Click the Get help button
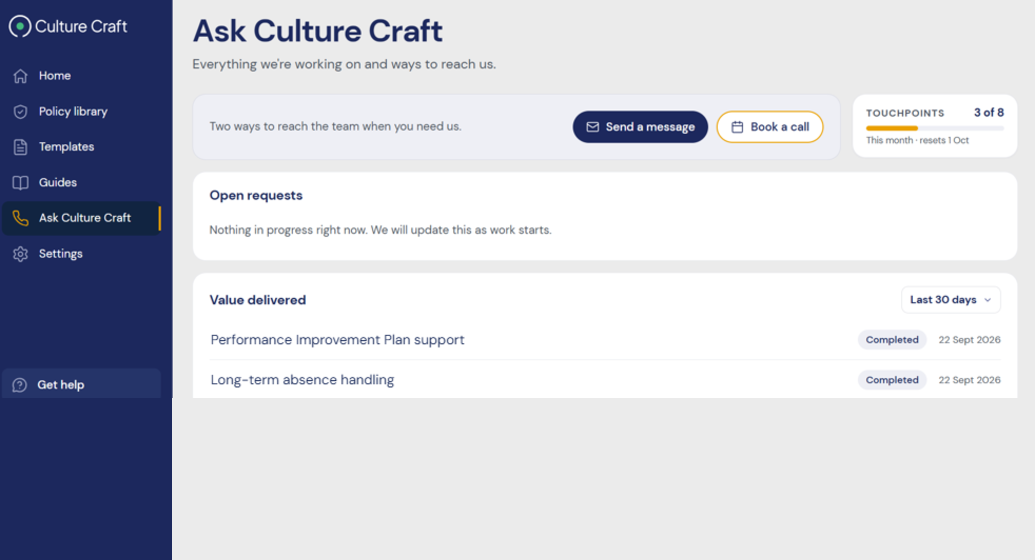The width and height of the screenshot is (1035, 560). pyautogui.click(x=81, y=384)
